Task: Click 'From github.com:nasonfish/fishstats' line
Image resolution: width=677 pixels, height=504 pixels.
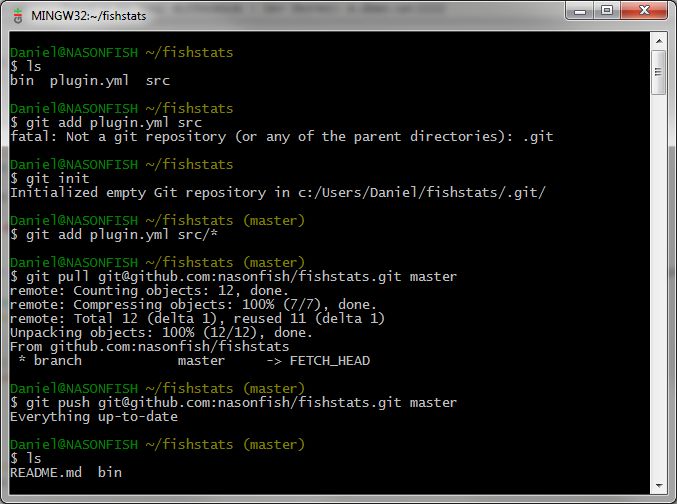Action: (x=149, y=347)
